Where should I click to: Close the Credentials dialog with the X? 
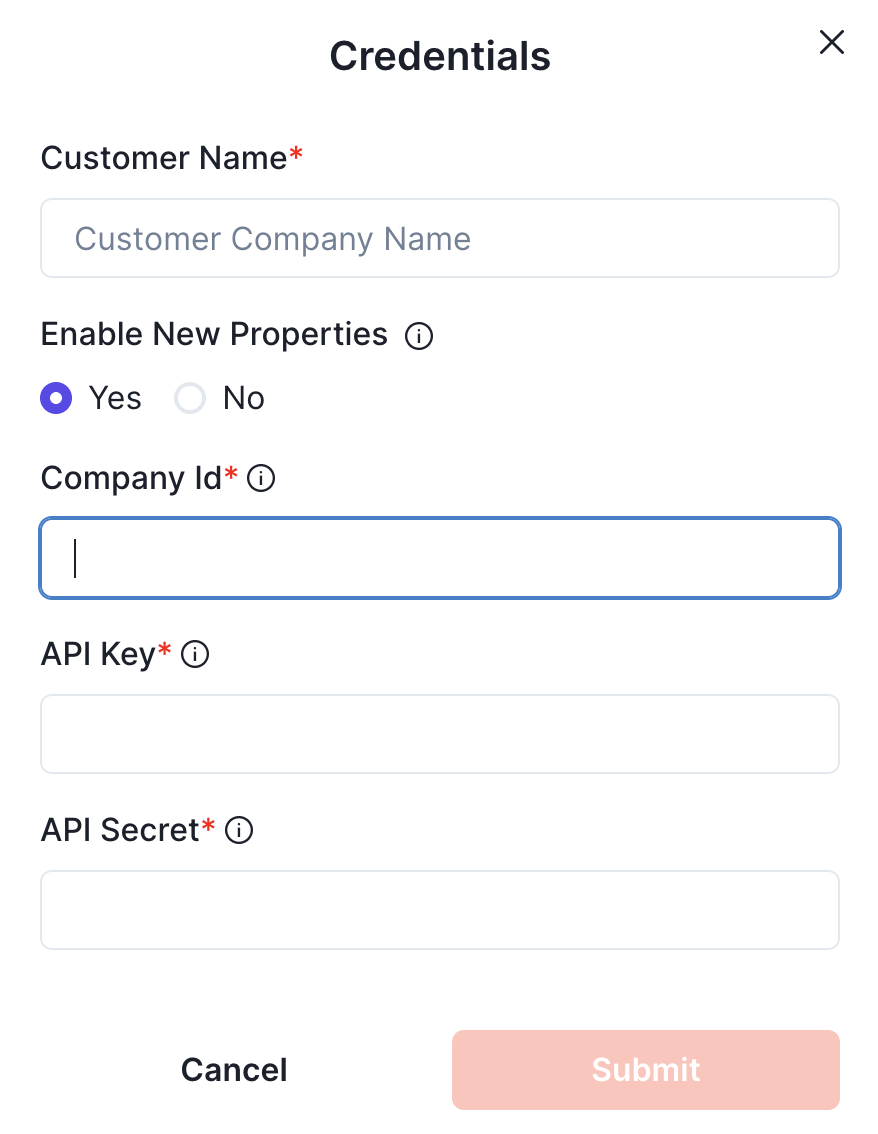832,42
